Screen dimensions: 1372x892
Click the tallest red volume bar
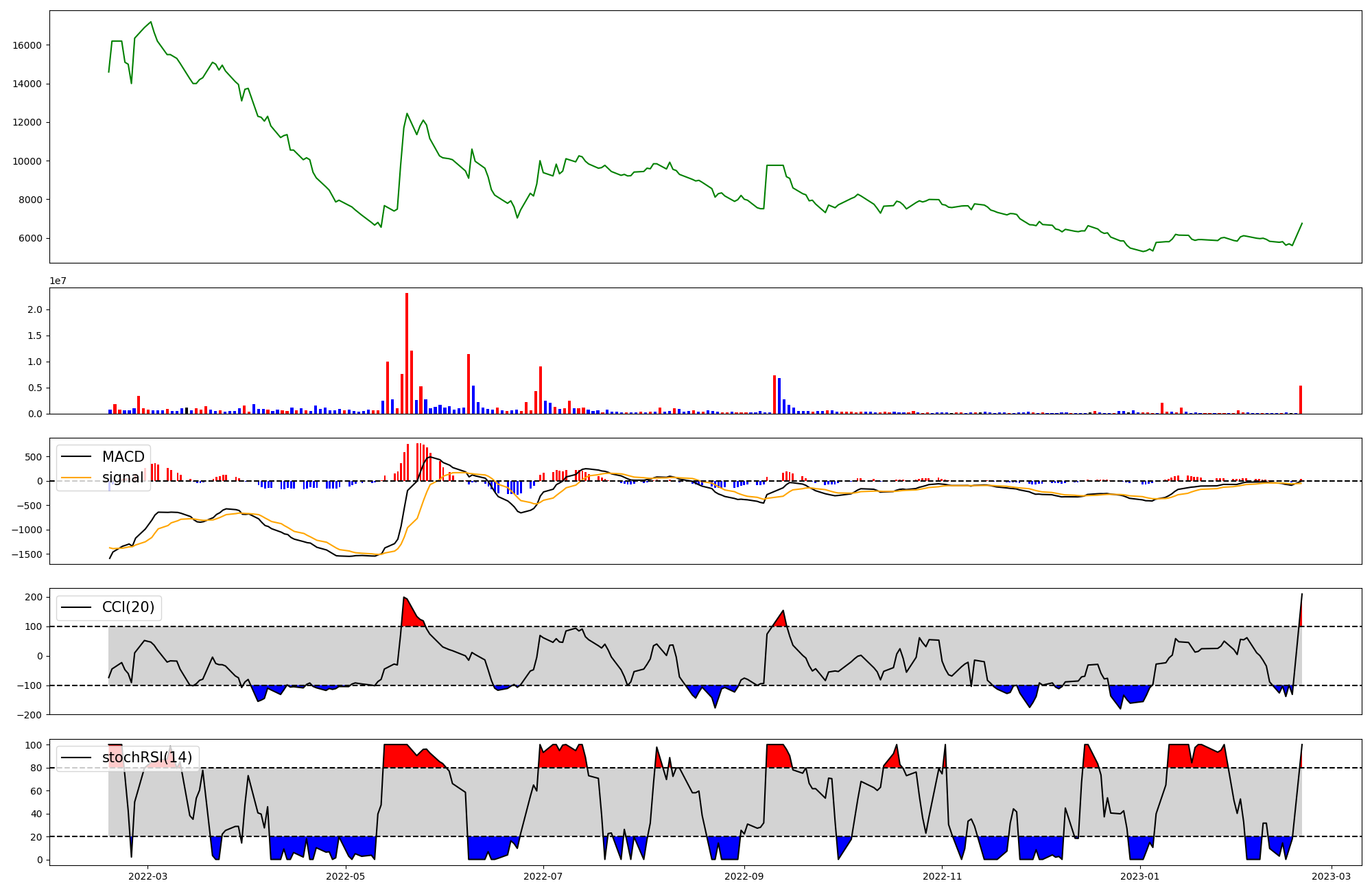(x=407, y=353)
